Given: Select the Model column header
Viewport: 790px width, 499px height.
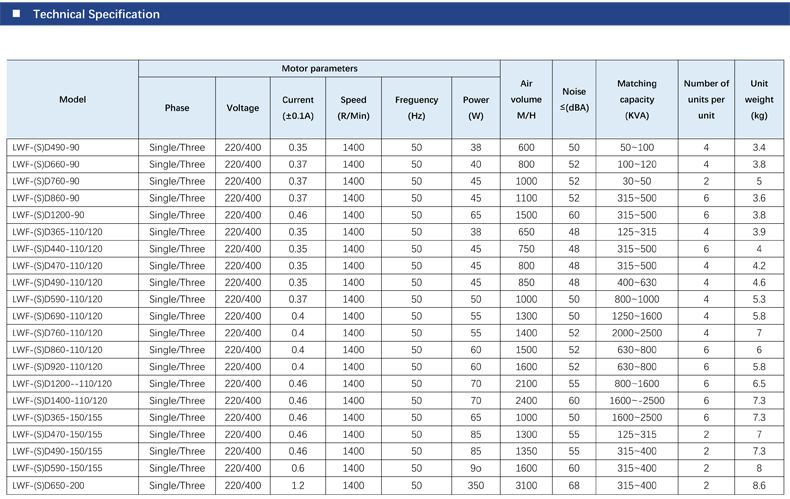Looking at the screenshot, I should pyautogui.click(x=73, y=99).
